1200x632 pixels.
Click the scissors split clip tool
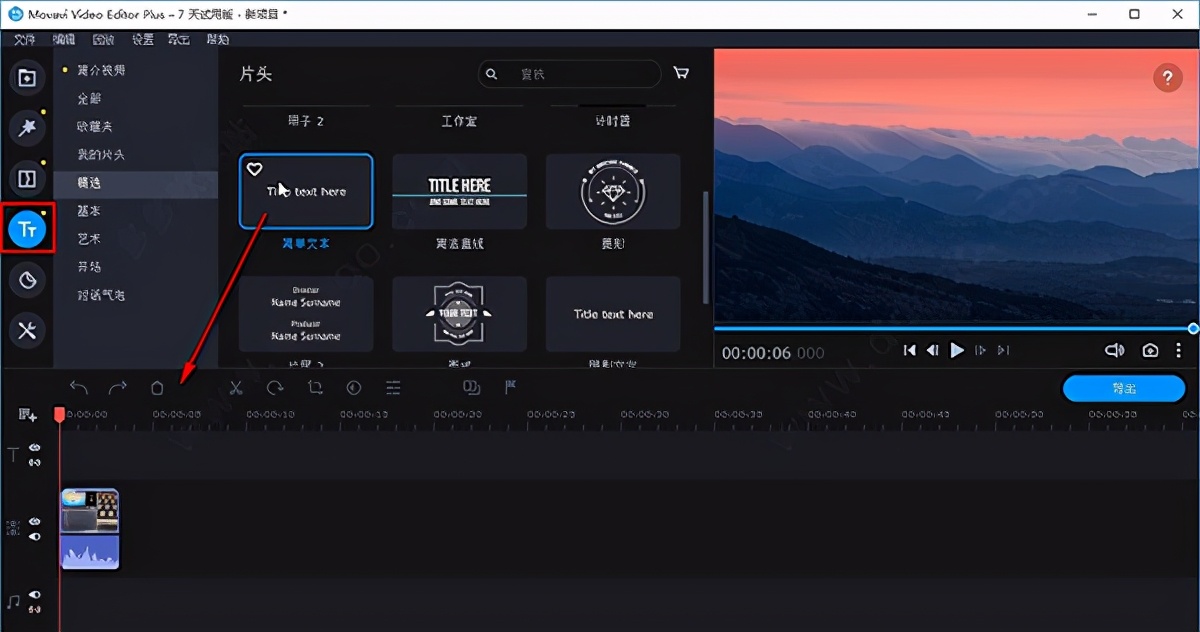click(236, 388)
